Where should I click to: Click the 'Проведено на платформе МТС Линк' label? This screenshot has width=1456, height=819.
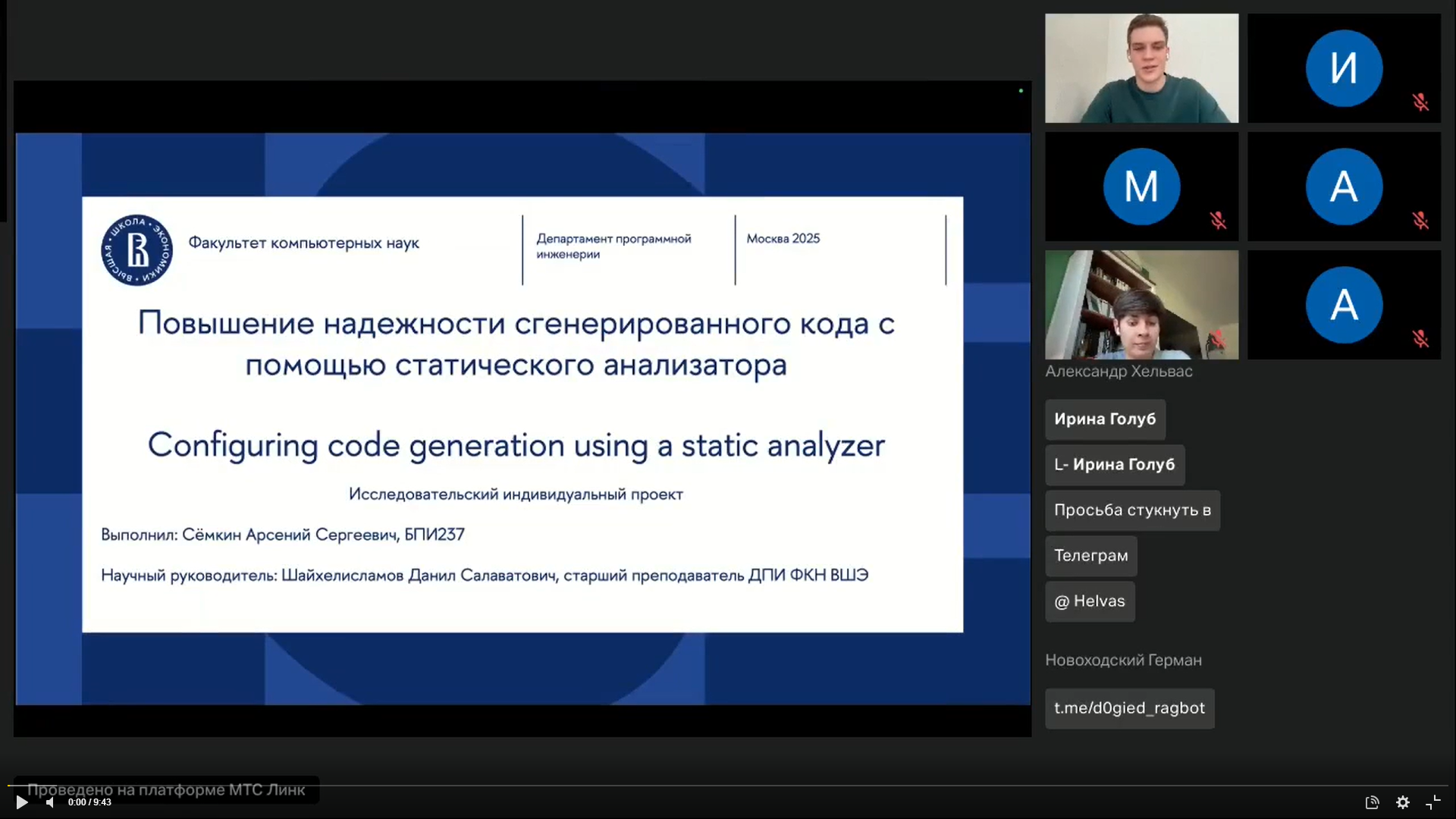click(167, 789)
